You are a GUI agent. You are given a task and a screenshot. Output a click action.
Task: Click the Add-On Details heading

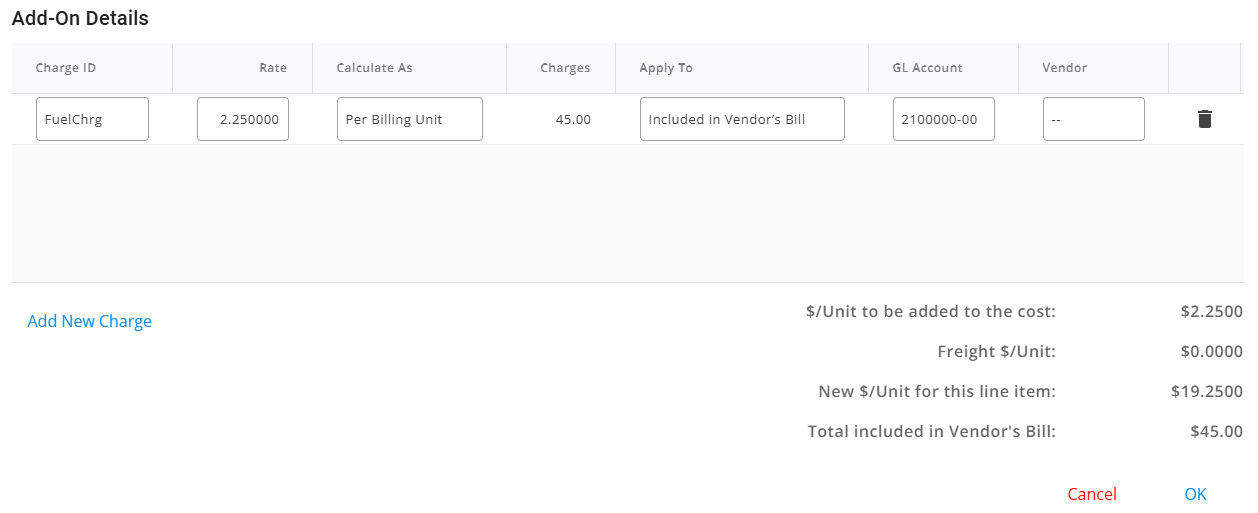coord(80,18)
